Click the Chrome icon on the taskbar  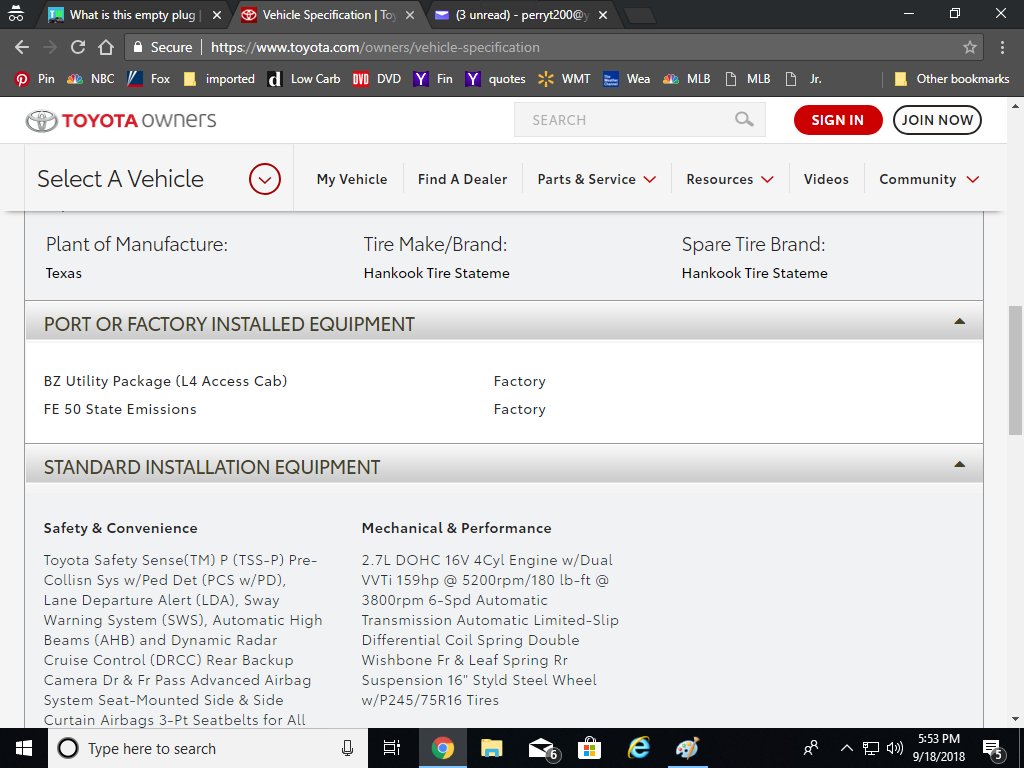[x=442, y=748]
